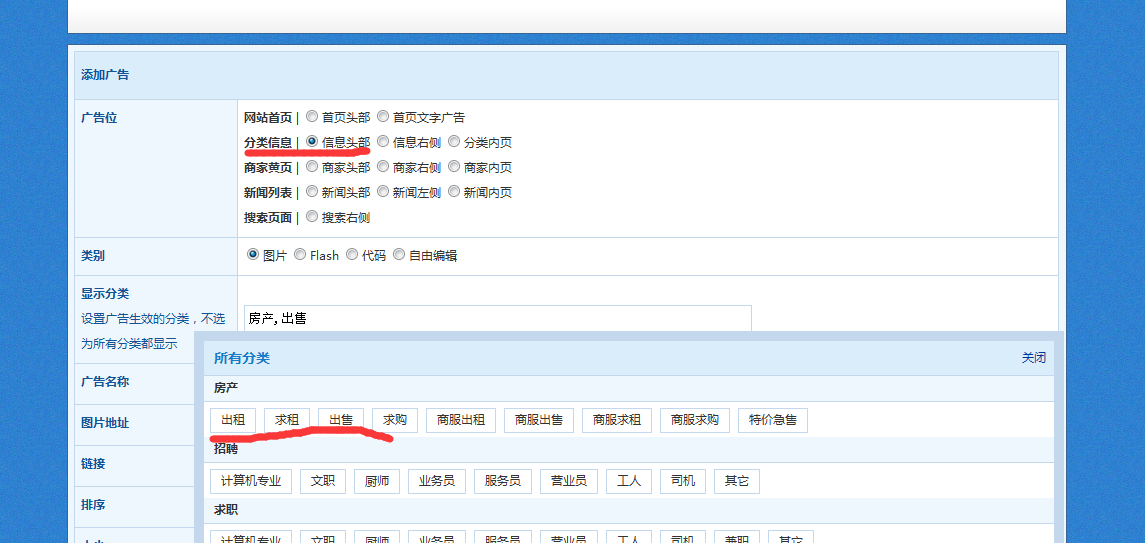Select the 分类内页 radio button

coord(454,142)
